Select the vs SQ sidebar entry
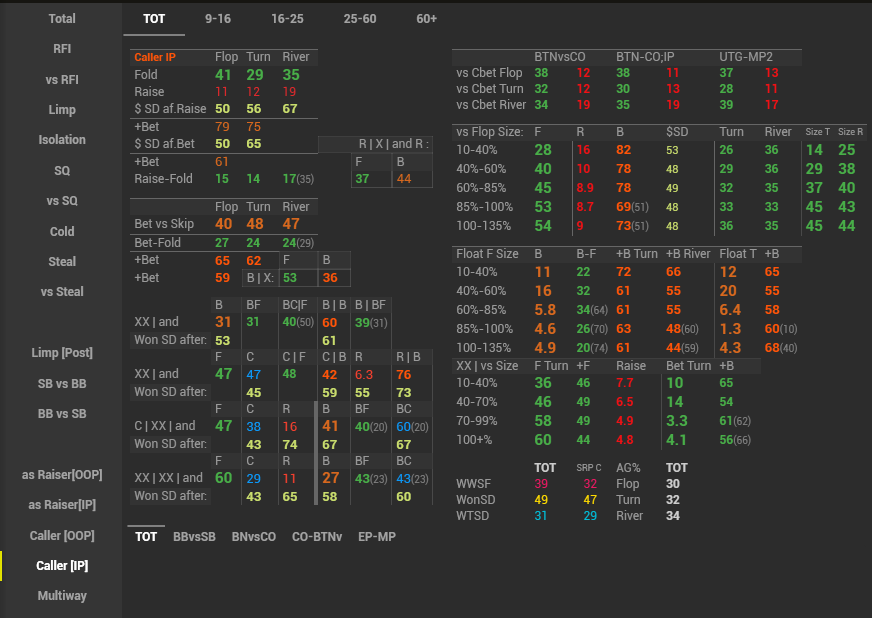872x618 pixels. 61,201
